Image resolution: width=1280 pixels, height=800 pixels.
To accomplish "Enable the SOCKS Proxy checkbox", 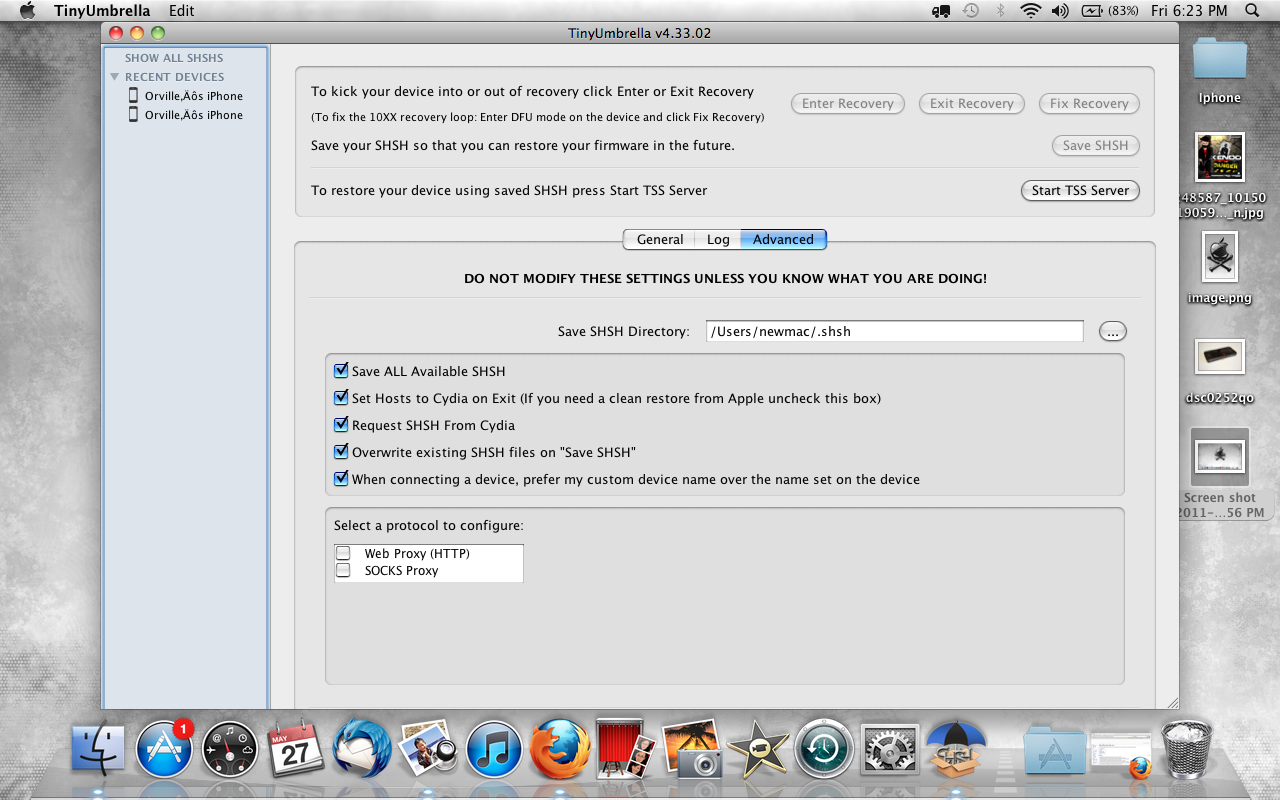I will click(343, 570).
